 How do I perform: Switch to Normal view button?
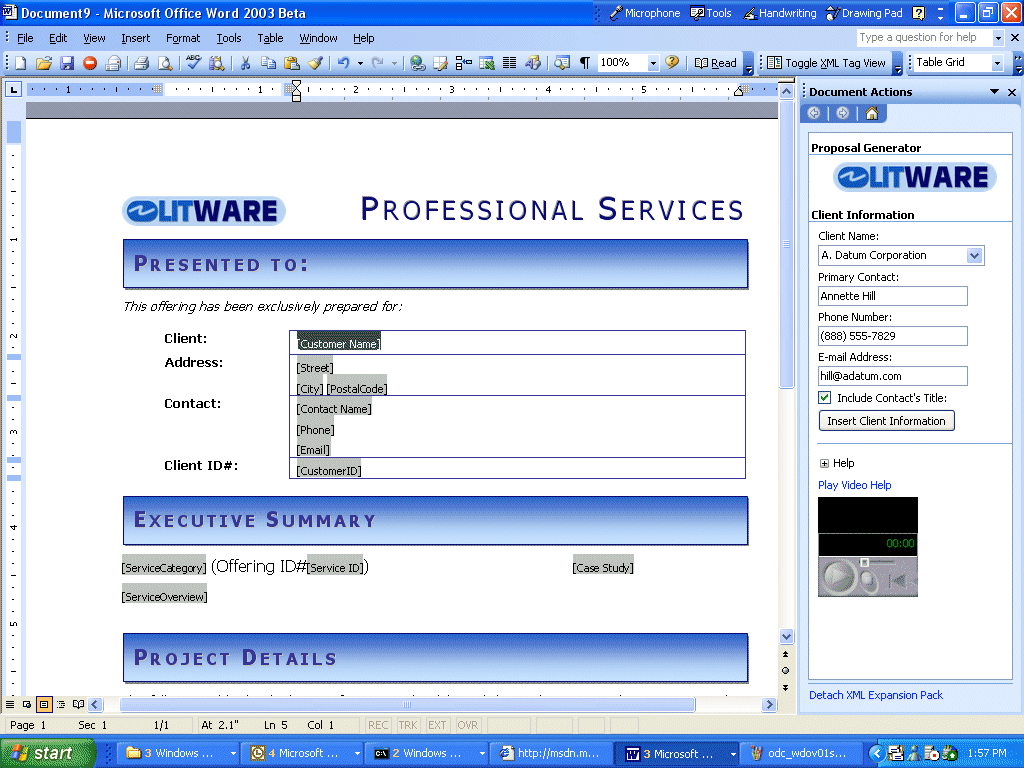10,705
